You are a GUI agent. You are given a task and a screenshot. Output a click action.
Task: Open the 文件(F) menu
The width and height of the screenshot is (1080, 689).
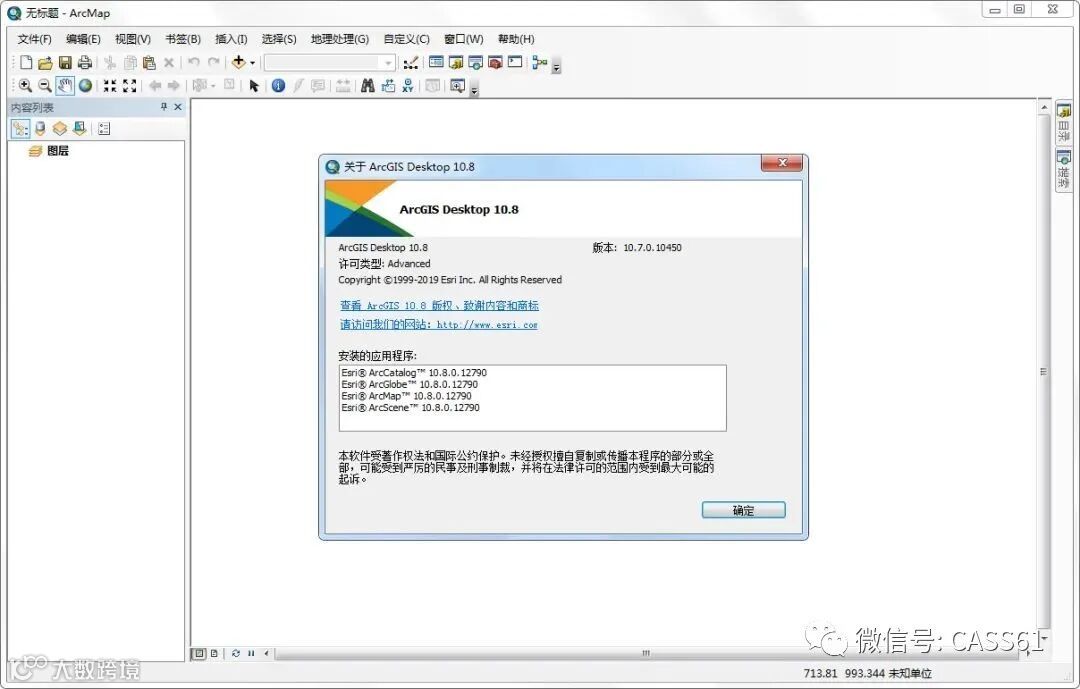pos(34,39)
